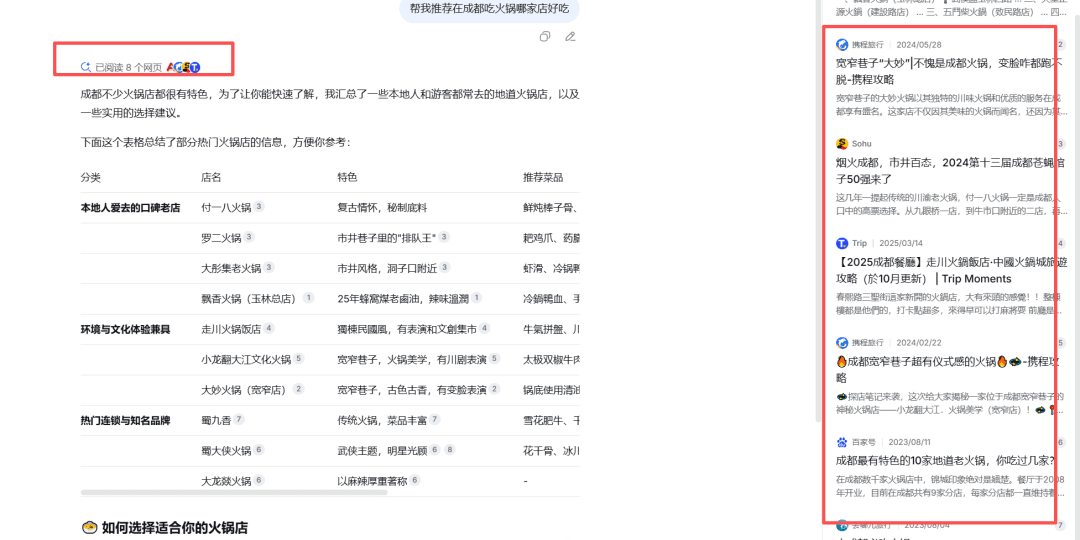Click the stacked source website icons

click(x=184, y=67)
